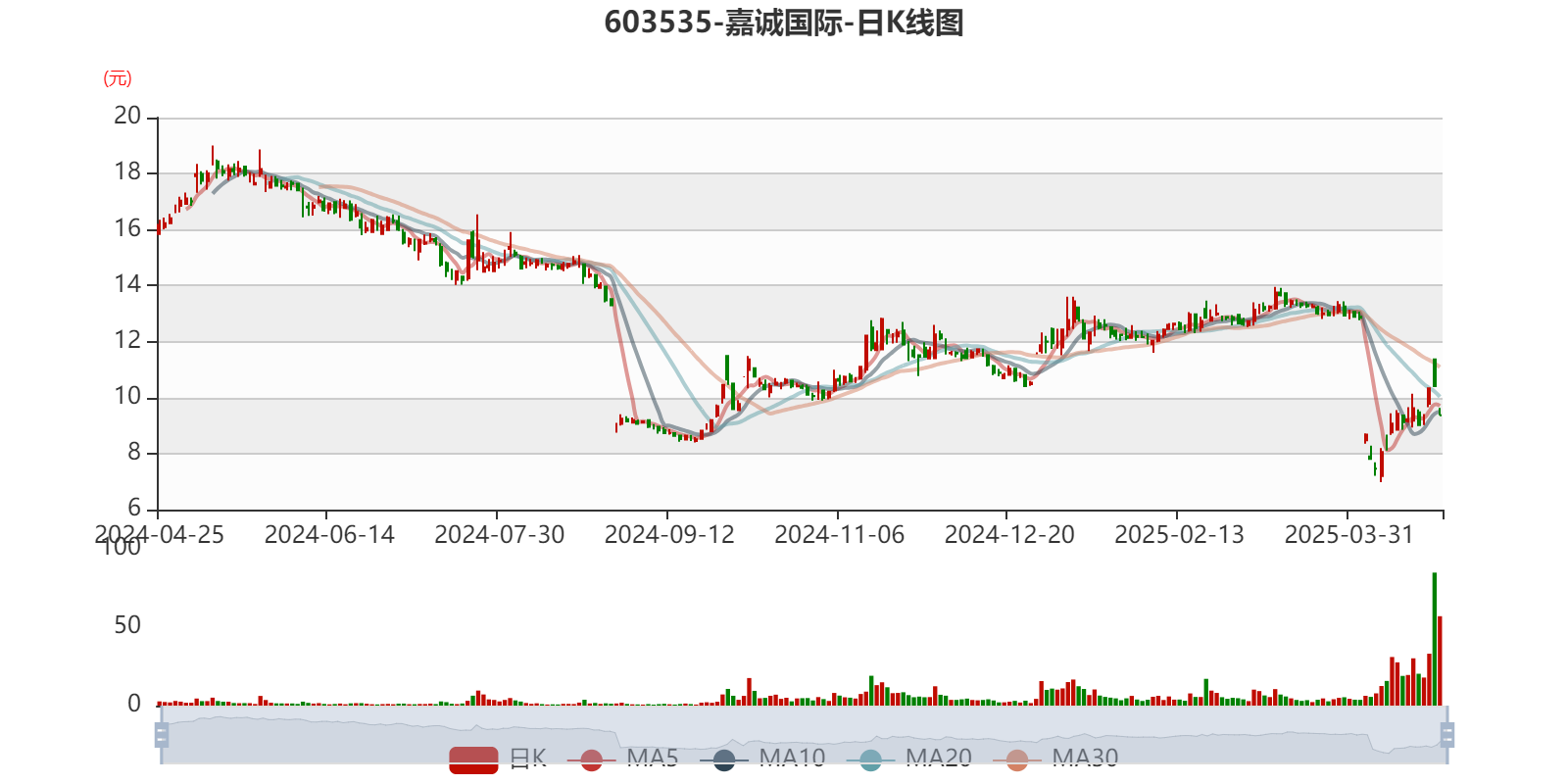The width and height of the screenshot is (1568, 784).
Task: Click the 2025-03-31 date axis label
Action: tap(1349, 535)
